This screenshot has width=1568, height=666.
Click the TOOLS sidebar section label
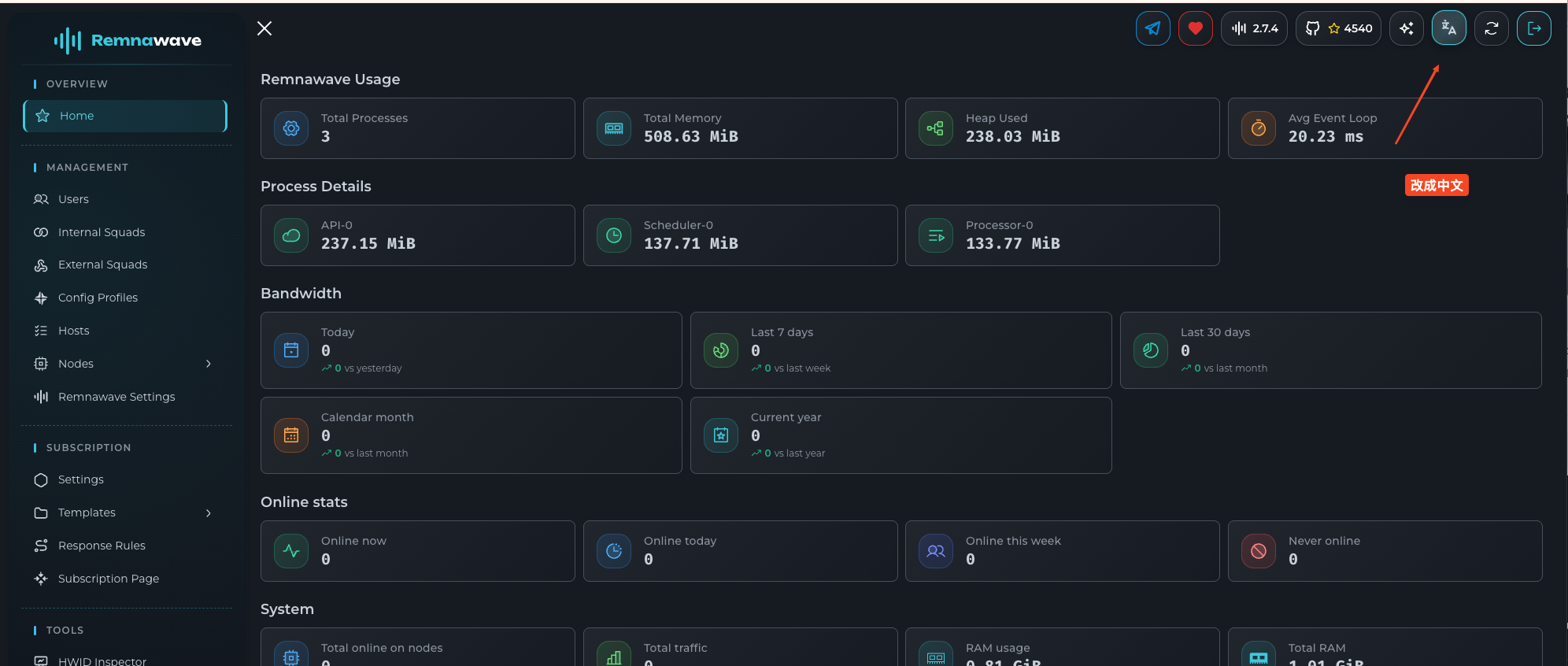(x=65, y=631)
